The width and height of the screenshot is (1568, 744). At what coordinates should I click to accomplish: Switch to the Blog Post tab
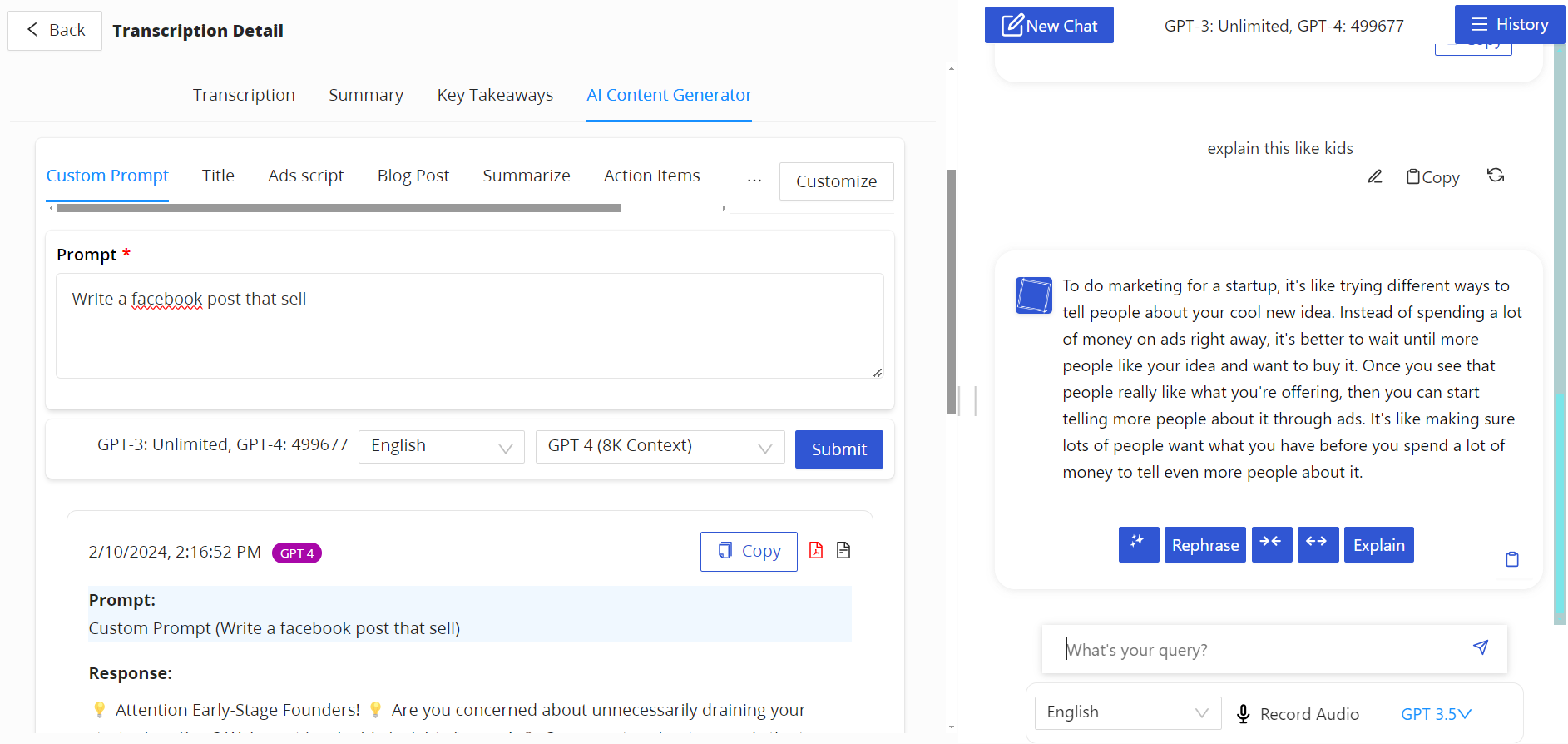413,176
